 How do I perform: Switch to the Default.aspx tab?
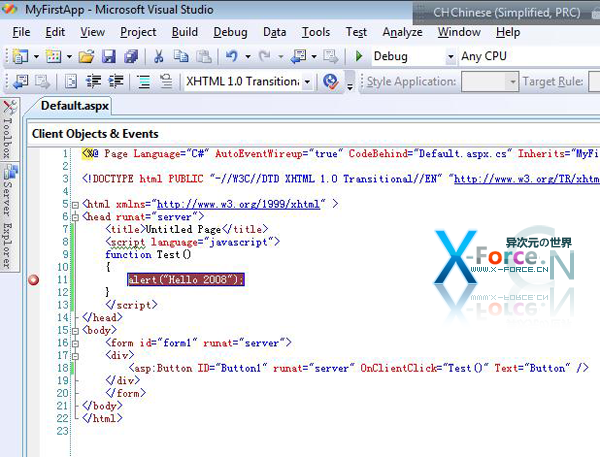[x=75, y=106]
